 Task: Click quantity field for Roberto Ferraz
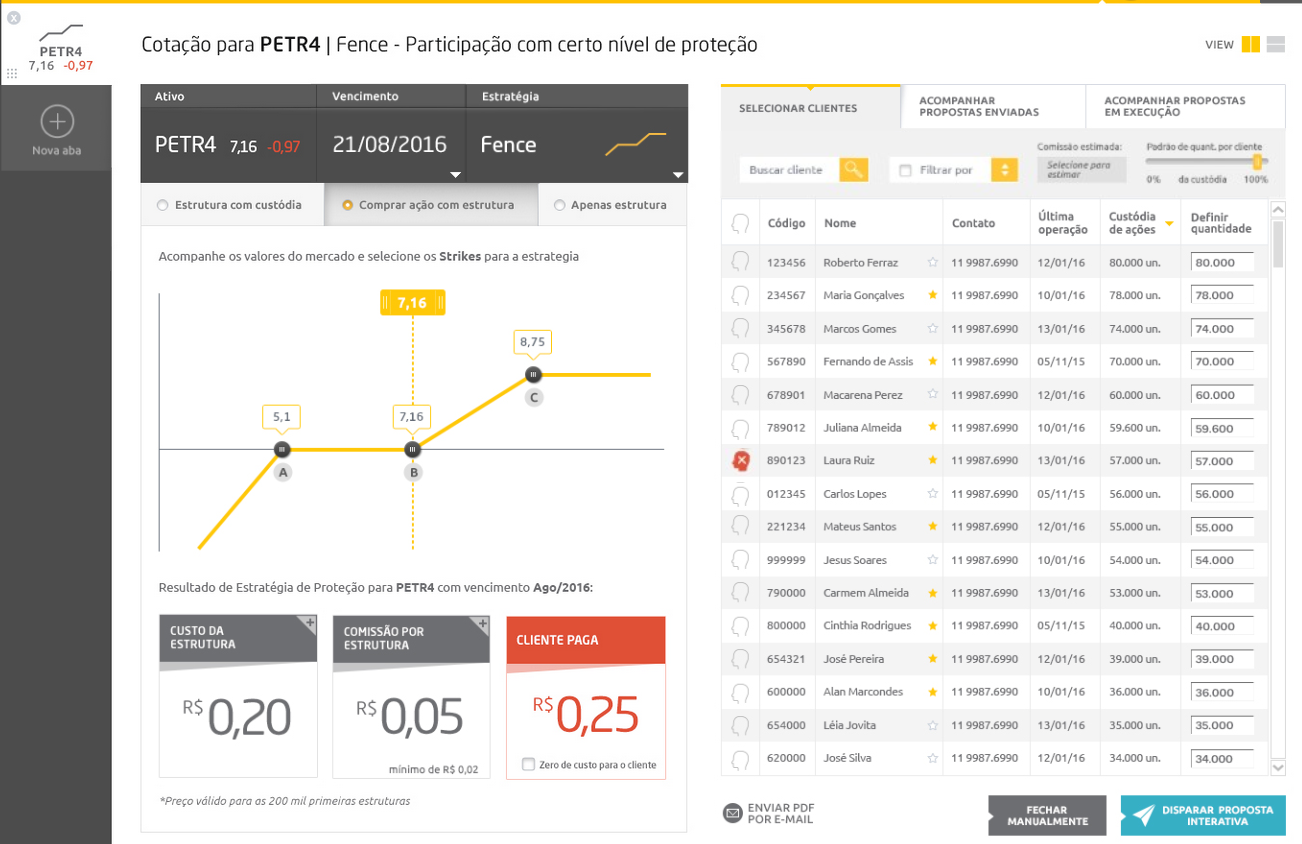1222,263
